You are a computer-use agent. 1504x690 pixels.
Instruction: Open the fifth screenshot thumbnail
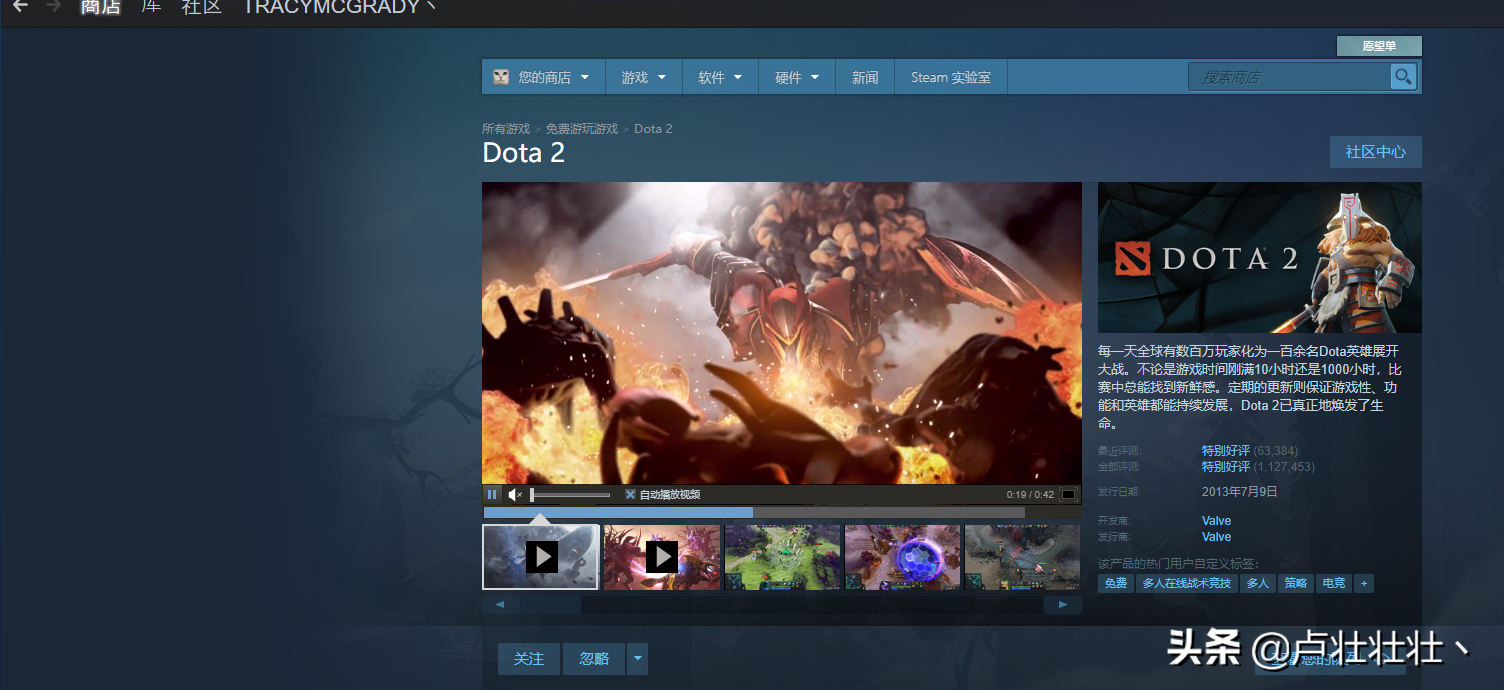pyautogui.click(x=1022, y=557)
